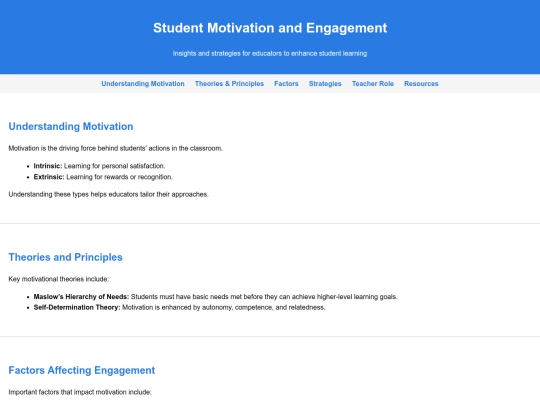This screenshot has width=540, height=405.
Task: Click the bold Extrinsic term in list
Action: 49,177
